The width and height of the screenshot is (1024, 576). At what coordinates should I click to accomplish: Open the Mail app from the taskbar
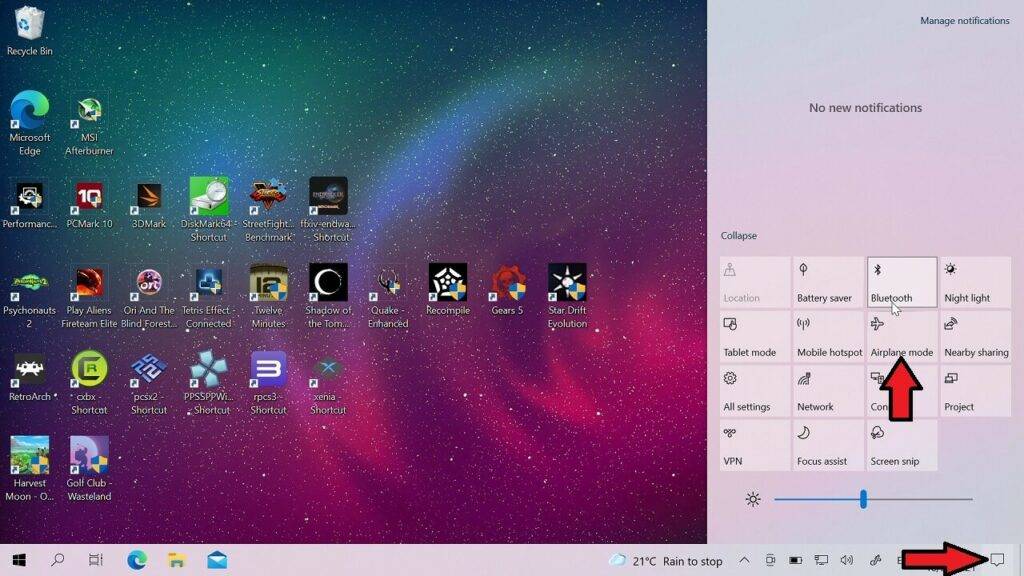click(217, 560)
